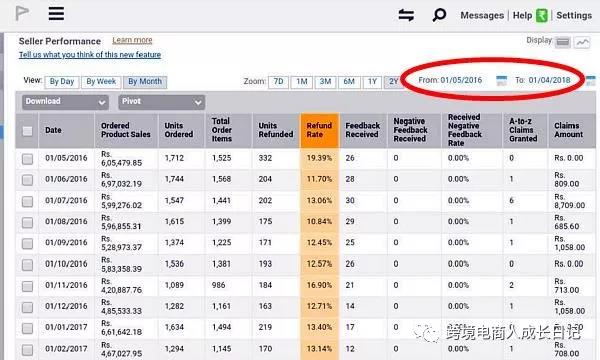Viewport: 600px width, 360px height.
Task: Expand the Pivot dropdown
Action: [161, 102]
